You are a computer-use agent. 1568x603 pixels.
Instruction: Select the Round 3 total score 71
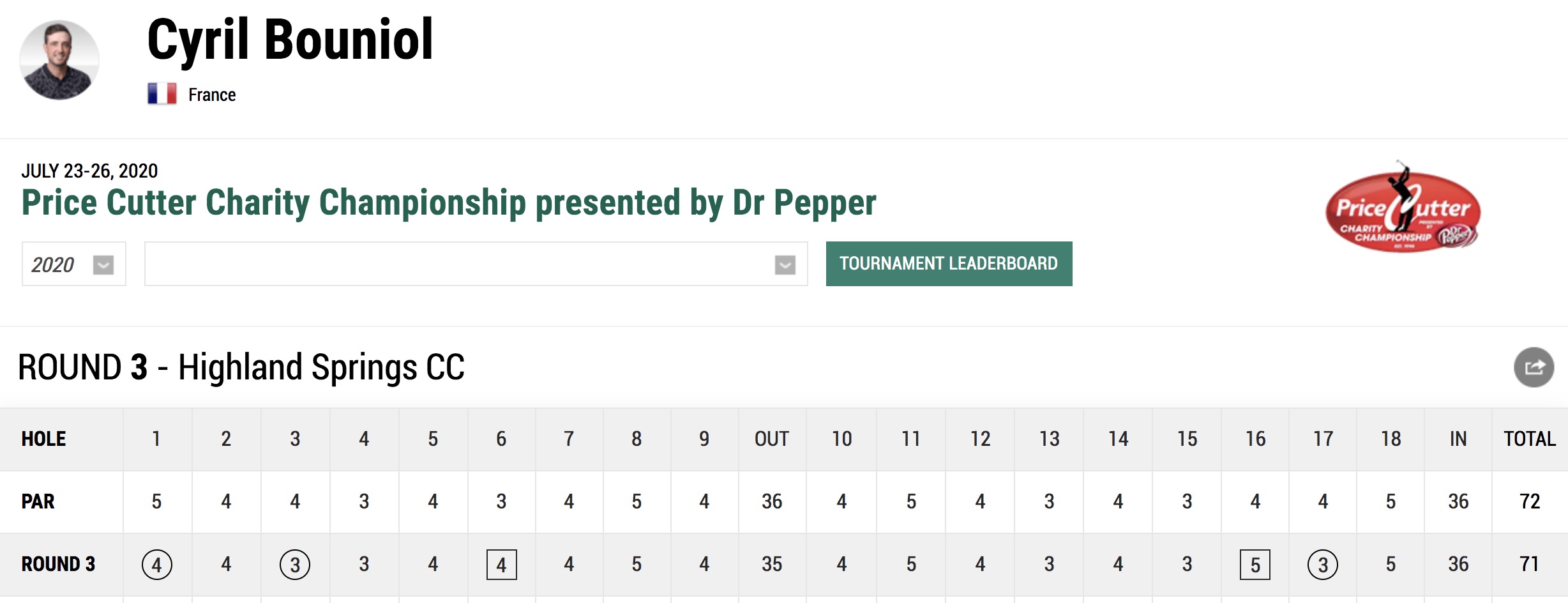1530,564
